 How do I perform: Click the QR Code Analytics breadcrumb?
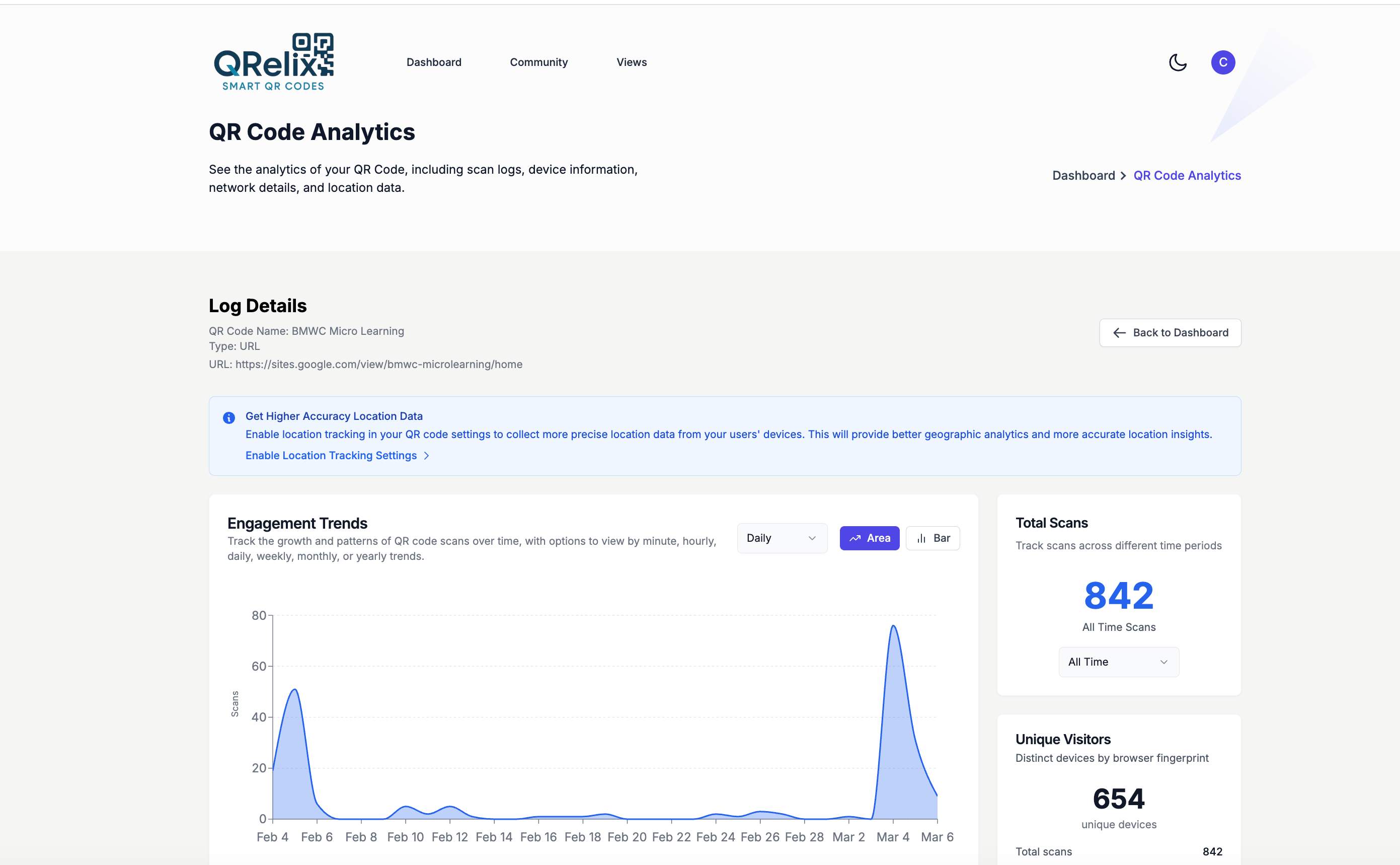coord(1187,176)
